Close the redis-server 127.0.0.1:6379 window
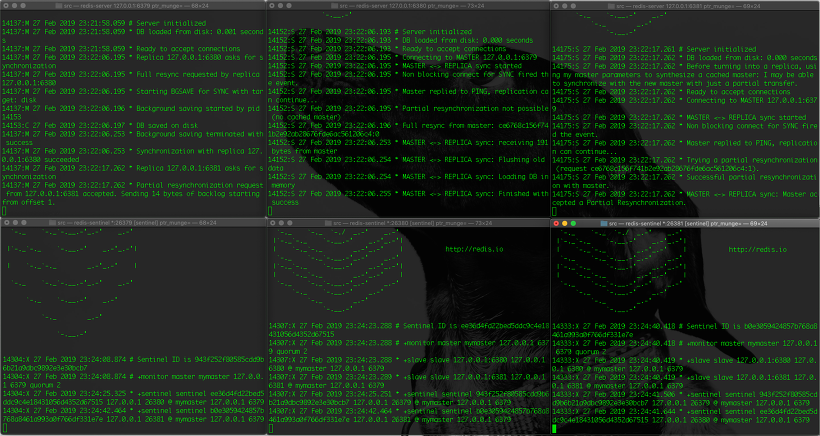The width and height of the screenshot is (820, 436). tap(6, 5)
